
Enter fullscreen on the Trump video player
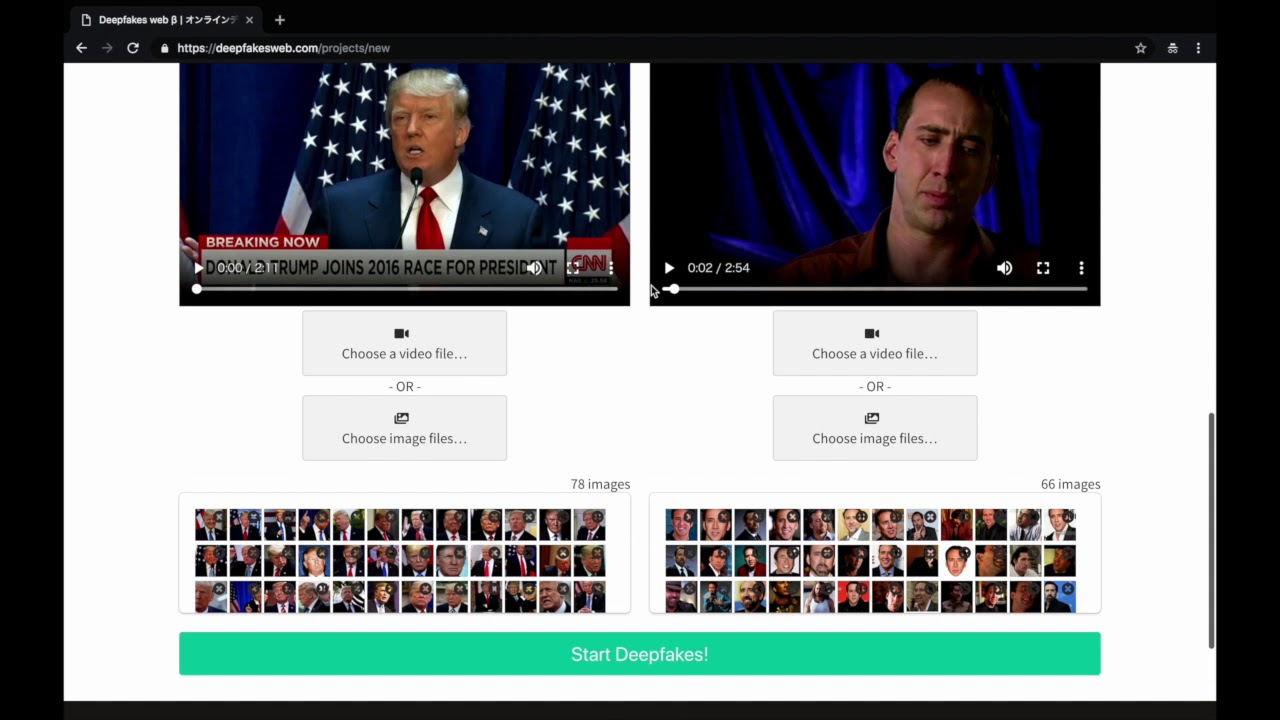(573, 267)
